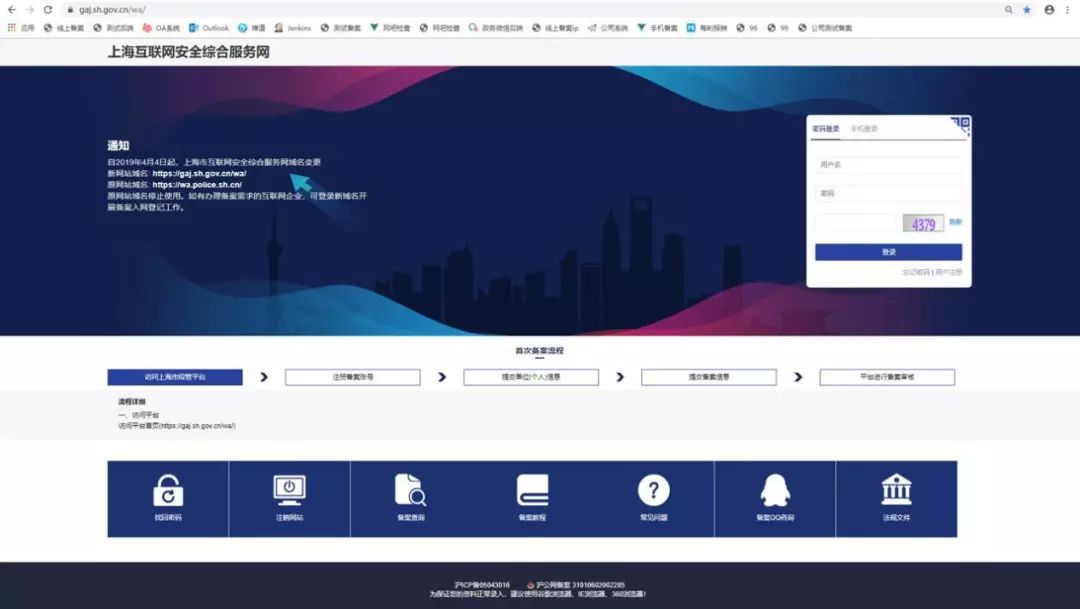Switch to QR code login corner icon

tap(961, 125)
